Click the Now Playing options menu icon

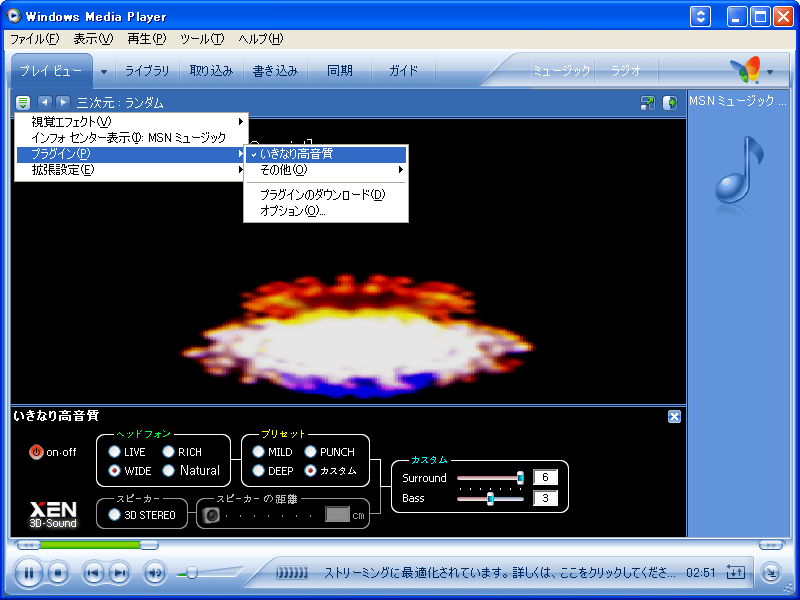click(x=23, y=103)
